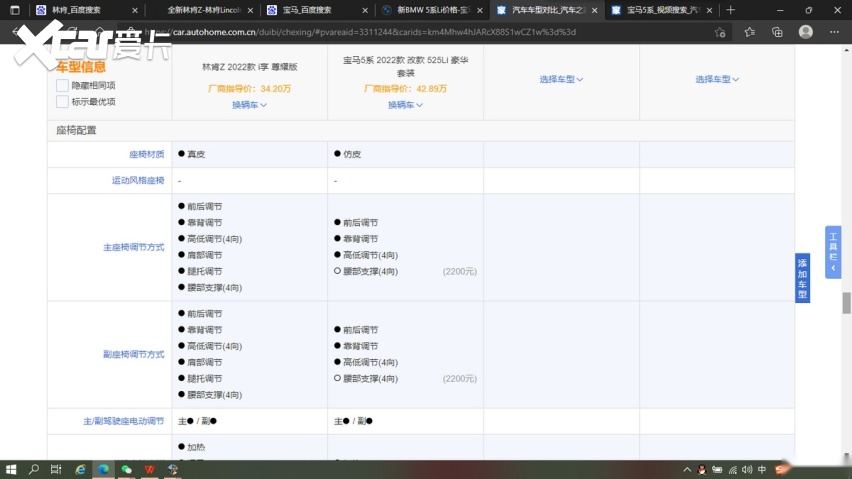Open the volume tray icon
852x479 pixels.
pyautogui.click(x=747, y=470)
